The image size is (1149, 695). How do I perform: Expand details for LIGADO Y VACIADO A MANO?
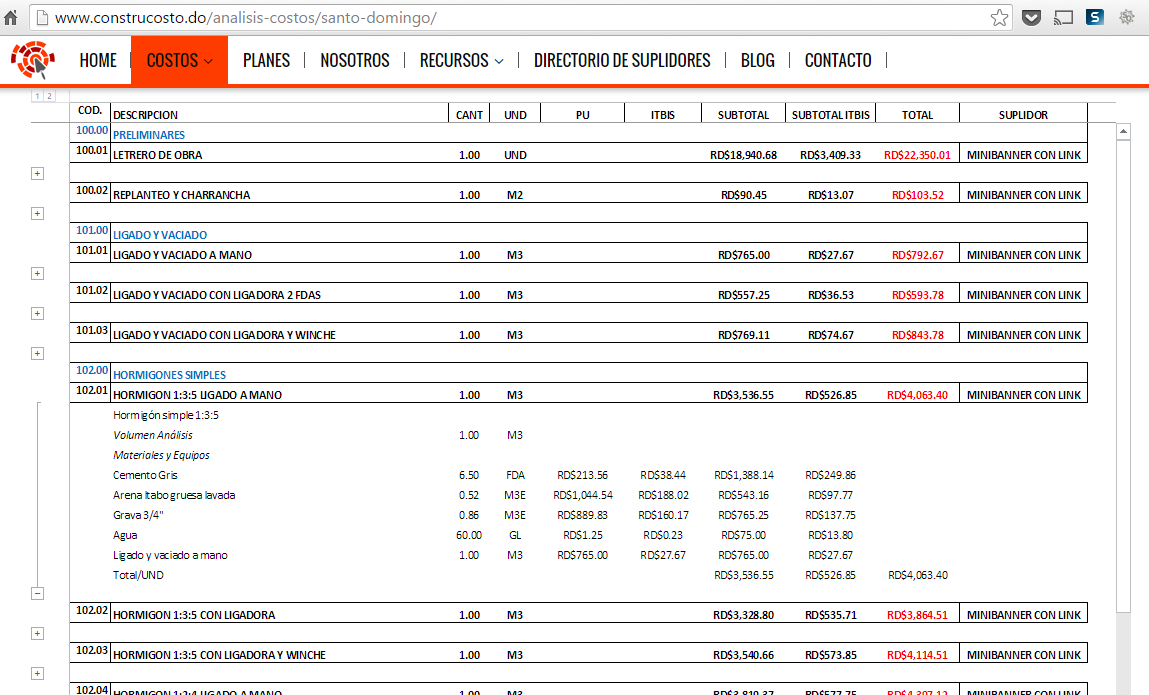pyautogui.click(x=37, y=273)
